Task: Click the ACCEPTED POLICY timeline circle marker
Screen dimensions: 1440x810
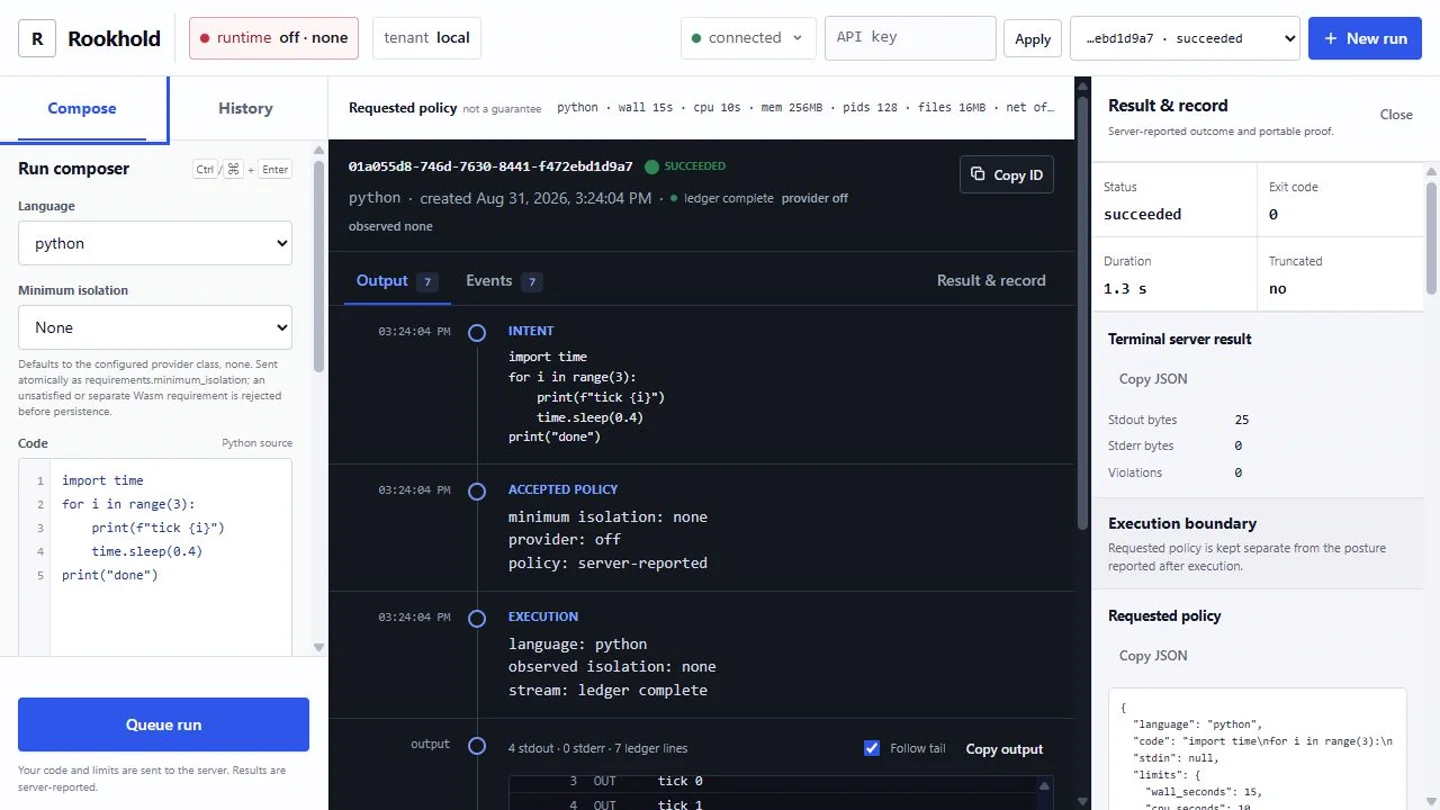Action: pyautogui.click(x=477, y=491)
